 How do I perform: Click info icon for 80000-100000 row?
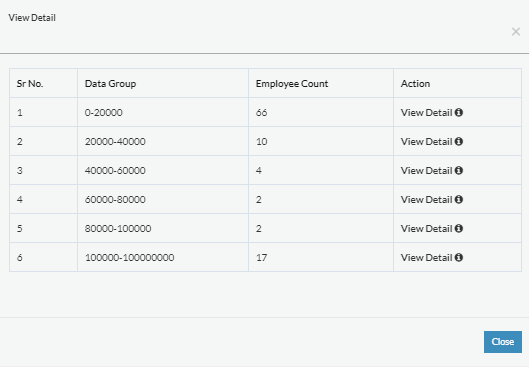[458, 228]
